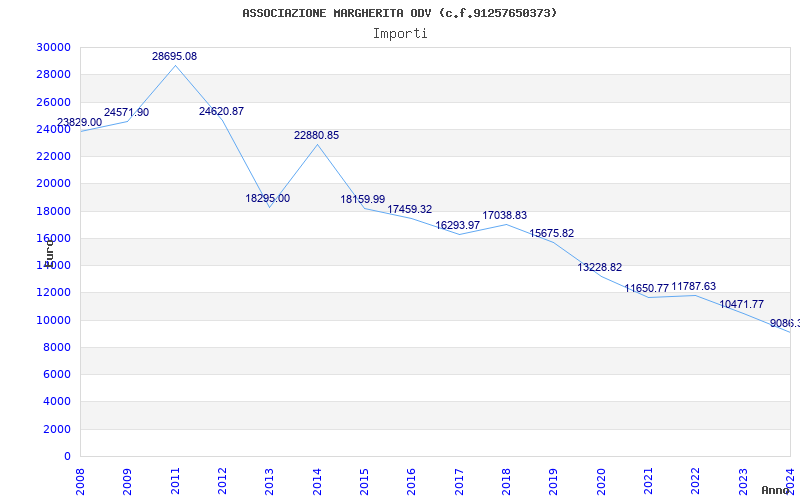Click the 2008 x-axis year label
This screenshot has width=800, height=500.
tap(80, 481)
